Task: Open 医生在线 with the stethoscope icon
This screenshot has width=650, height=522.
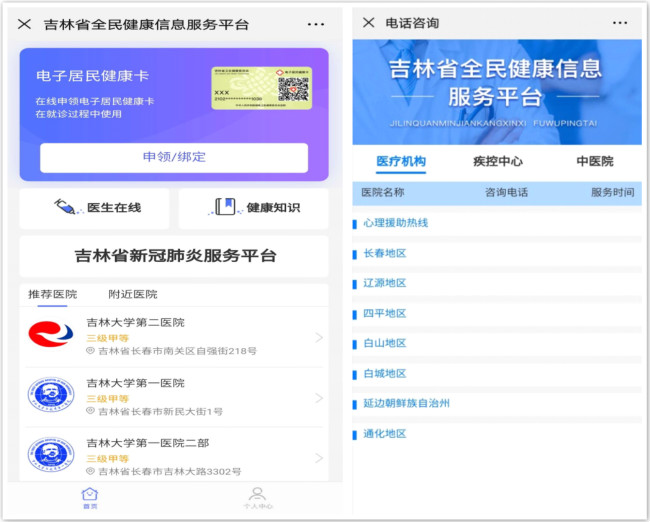Action: (x=95, y=208)
